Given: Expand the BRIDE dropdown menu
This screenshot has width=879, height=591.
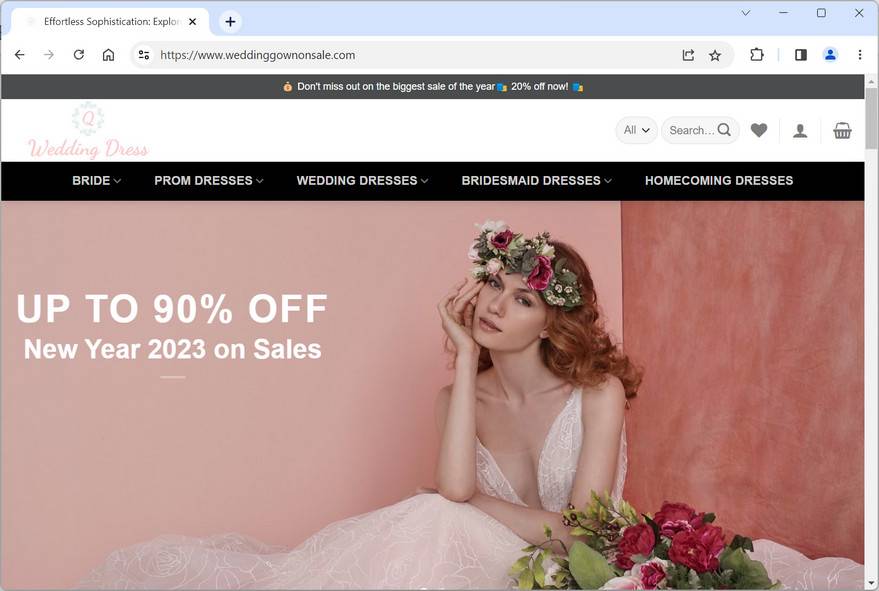Looking at the screenshot, I should (95, 181).
